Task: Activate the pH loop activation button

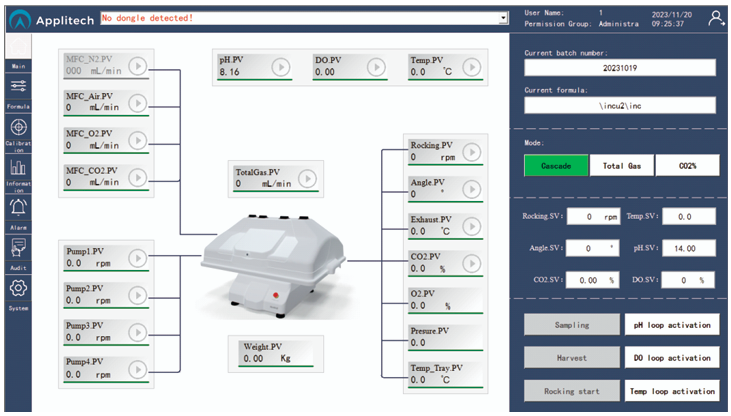Action: pyautogui.click(x=670, y=325)
